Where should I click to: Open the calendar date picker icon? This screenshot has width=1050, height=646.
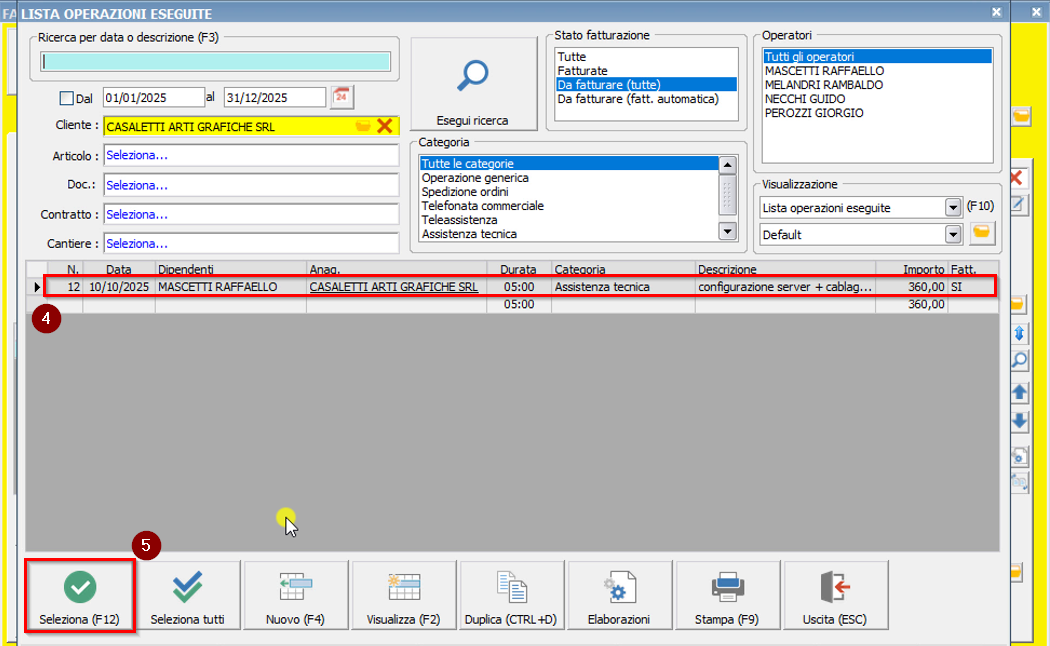(x=342, y=97)
